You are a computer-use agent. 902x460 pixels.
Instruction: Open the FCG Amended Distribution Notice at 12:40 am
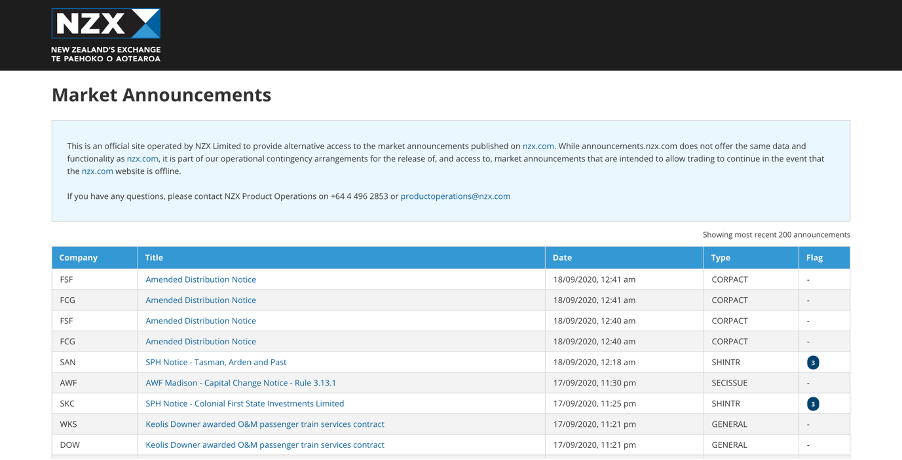point(201,342)
